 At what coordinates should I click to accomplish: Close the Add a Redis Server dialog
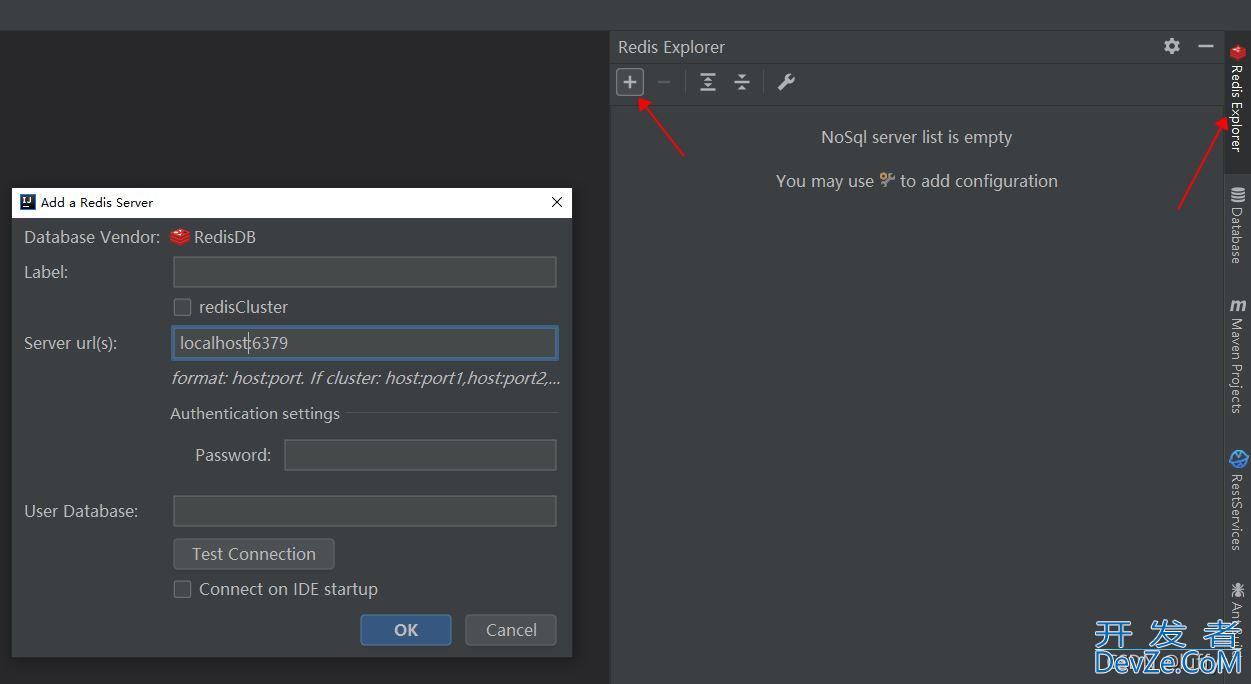557,202
